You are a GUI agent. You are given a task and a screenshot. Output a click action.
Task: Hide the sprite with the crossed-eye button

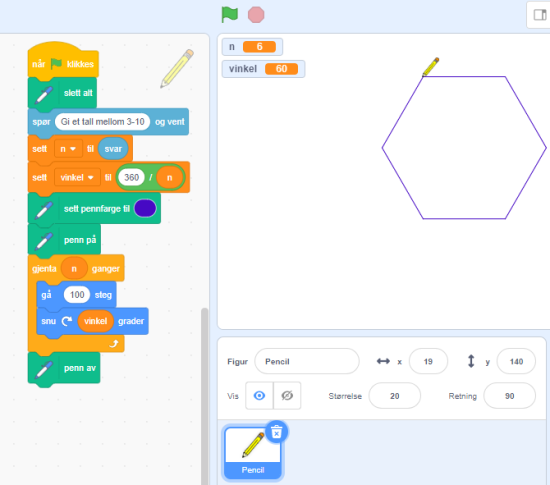[287, 396]
